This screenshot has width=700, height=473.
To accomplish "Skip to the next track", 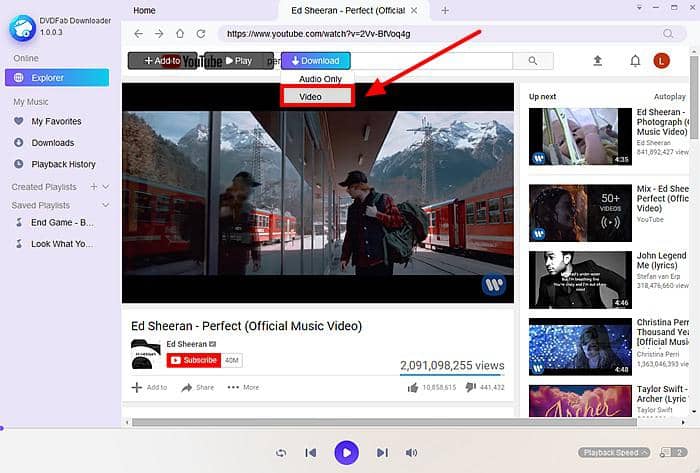I will tap(382, 453).
